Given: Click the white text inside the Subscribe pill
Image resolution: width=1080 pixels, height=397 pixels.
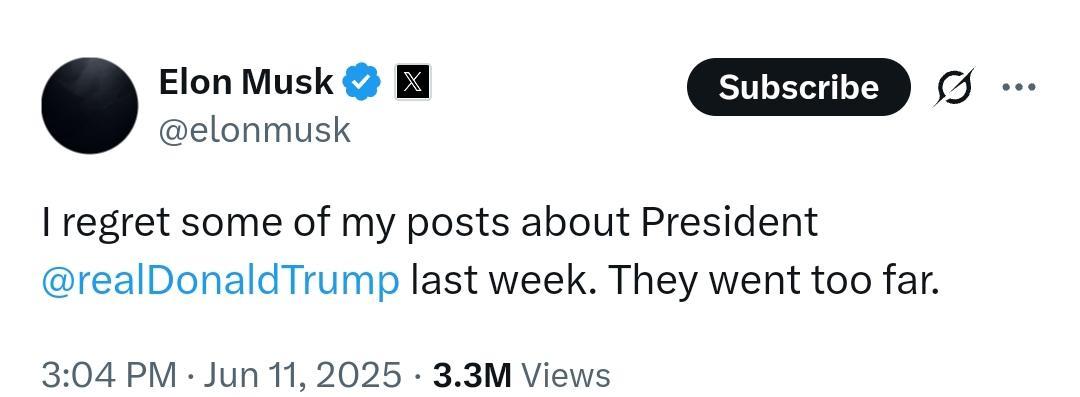Looking at the screenshot, I should [x=798, y=87].
